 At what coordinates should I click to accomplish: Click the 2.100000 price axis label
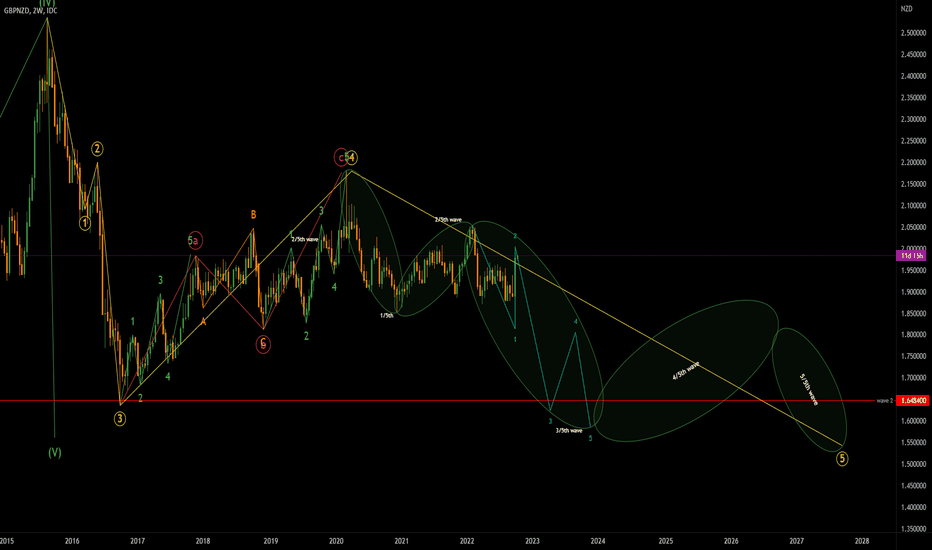913,206
